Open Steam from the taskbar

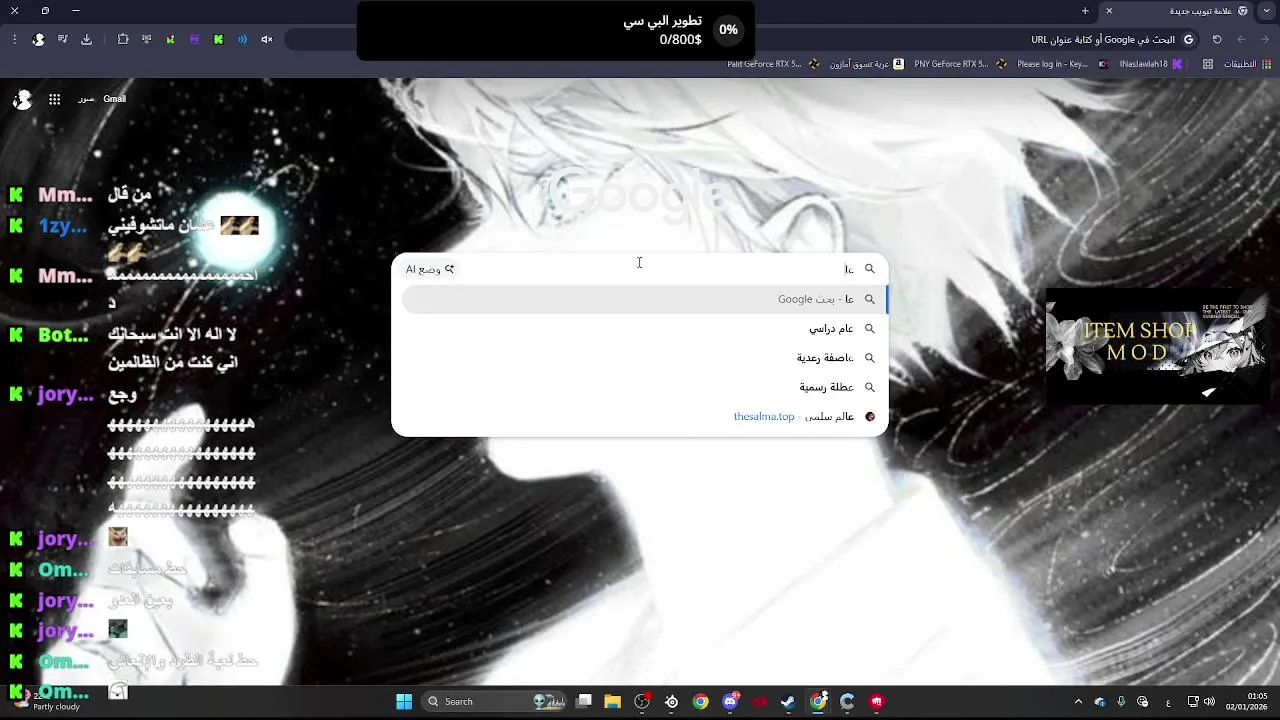(x=788, y=702)
